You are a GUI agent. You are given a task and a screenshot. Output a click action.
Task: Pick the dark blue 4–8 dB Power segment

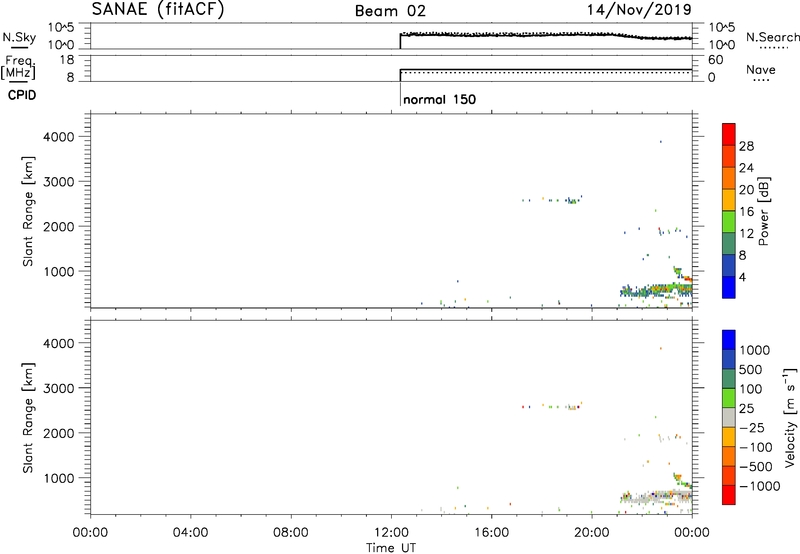tap(729, 265)
